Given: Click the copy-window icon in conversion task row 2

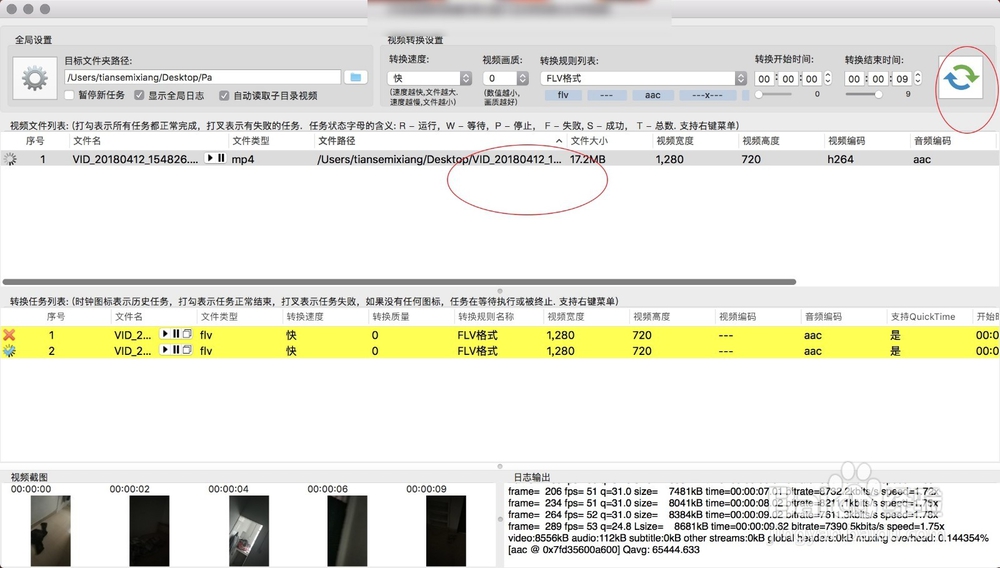Looking at the screenshot, I should click(187, 350).
